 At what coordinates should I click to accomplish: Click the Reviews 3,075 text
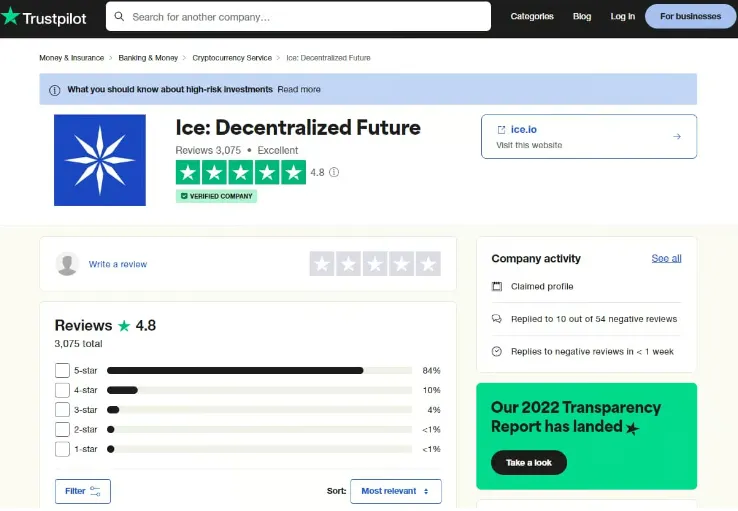coord(208,151)
